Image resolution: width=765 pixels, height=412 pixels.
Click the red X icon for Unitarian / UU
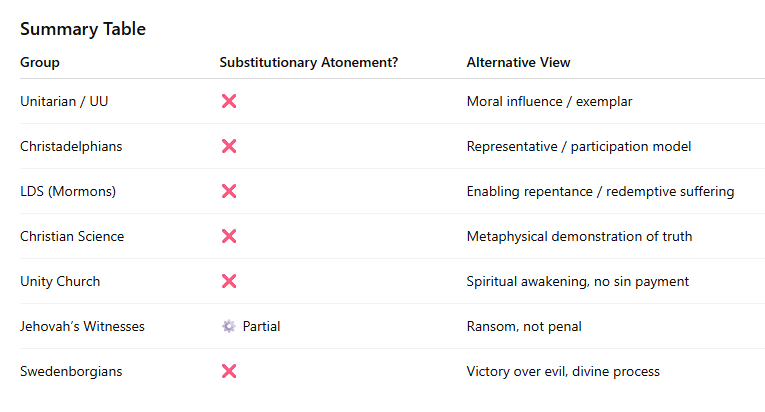pos(229,101)
